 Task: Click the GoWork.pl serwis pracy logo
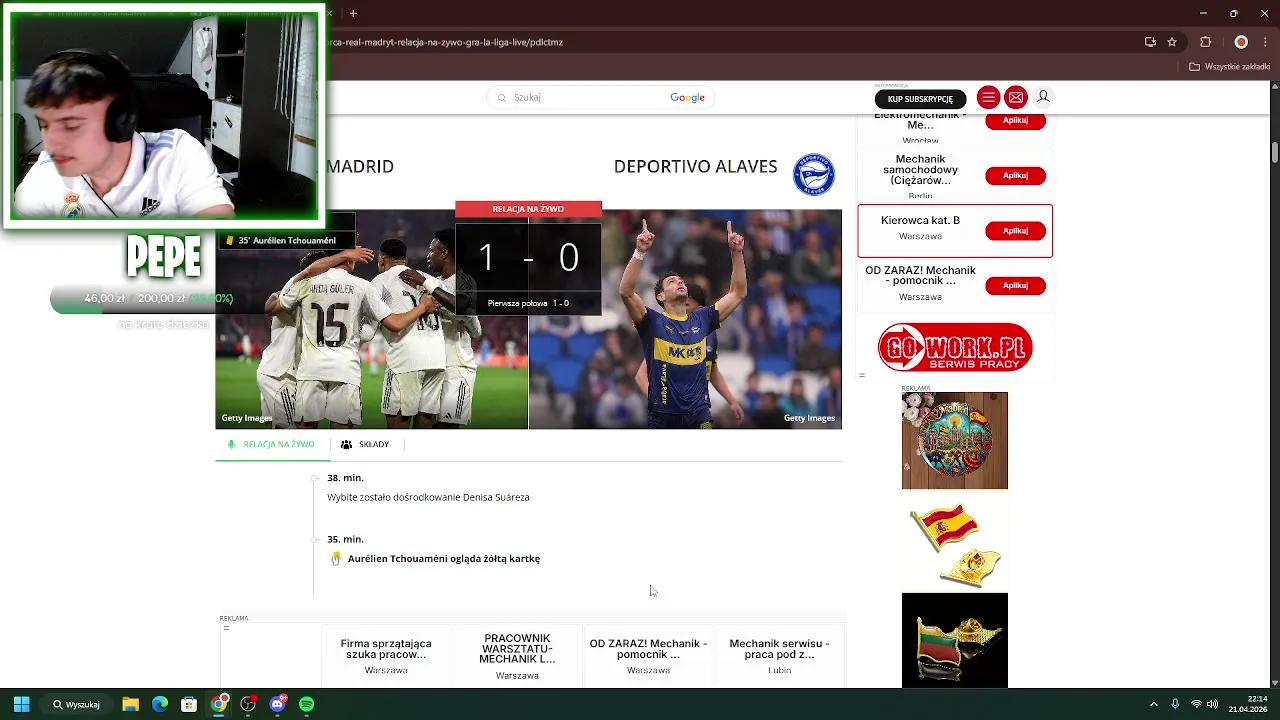coord(955,347)
